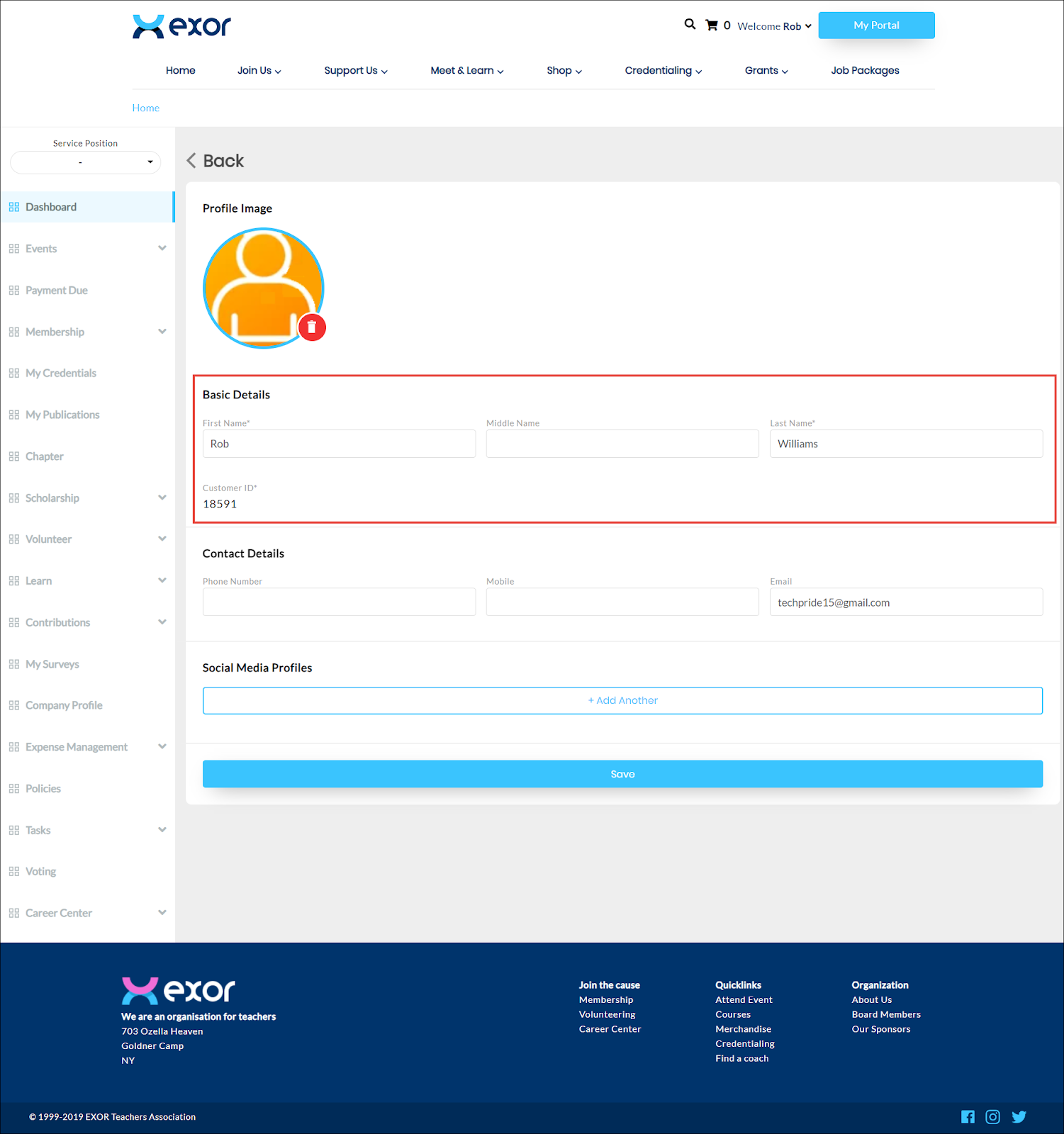Open the shopping cart icon
The image size is (1064, 1134).
pyautogui.click(x=712, y=26)
